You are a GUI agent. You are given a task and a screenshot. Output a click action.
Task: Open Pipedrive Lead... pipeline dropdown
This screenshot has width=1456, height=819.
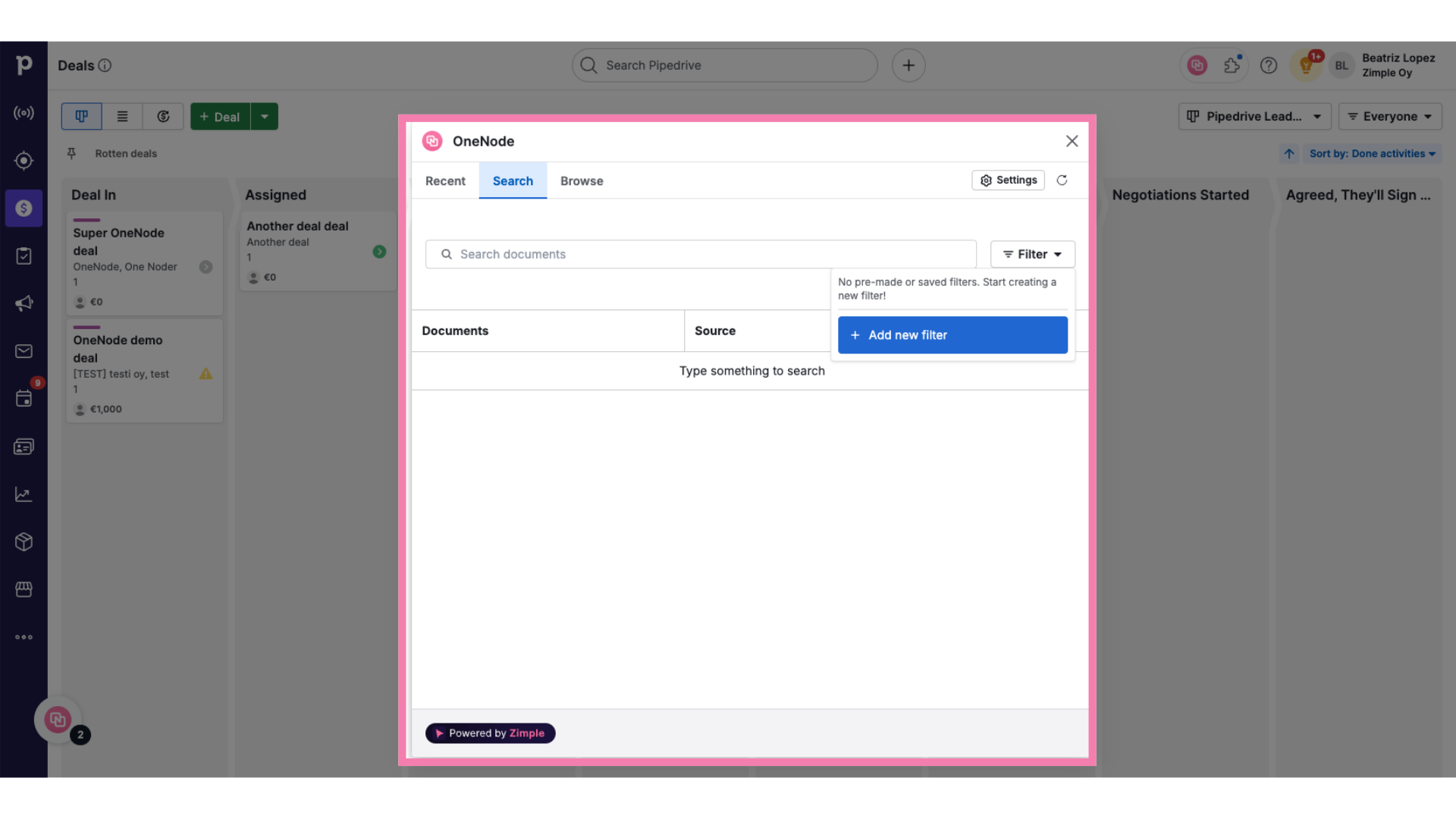tap(1254, 116)
